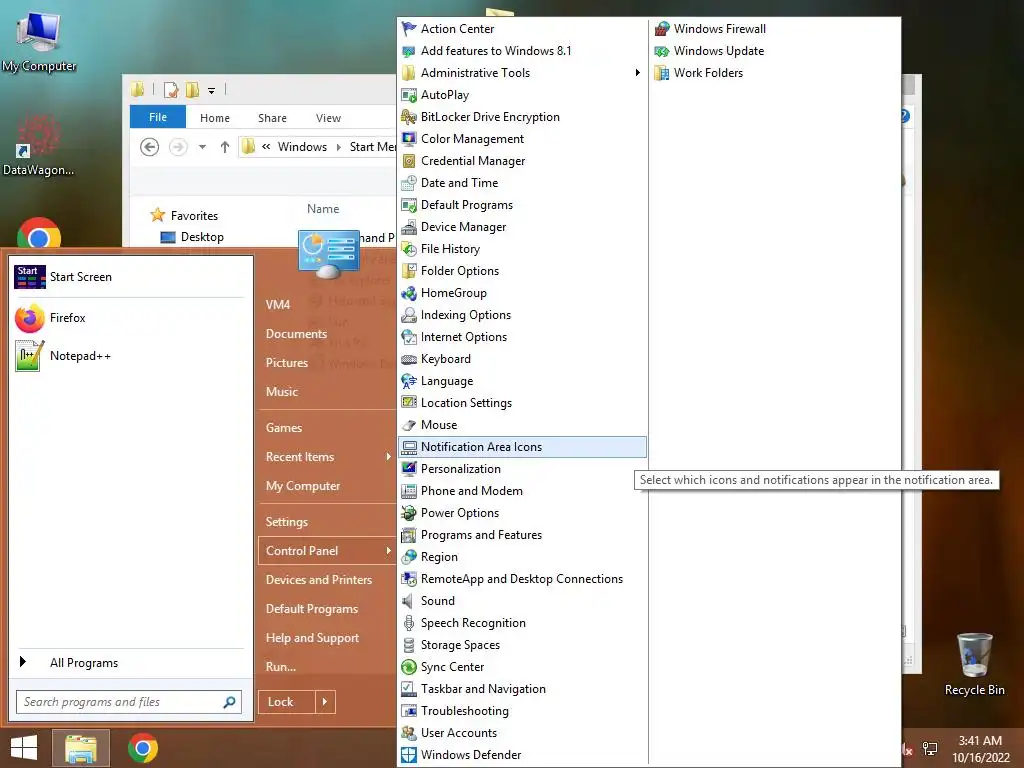Open Devices and Printers
Image resolution: width=1024 pixels, height=768 pixels.
point(319,580)
